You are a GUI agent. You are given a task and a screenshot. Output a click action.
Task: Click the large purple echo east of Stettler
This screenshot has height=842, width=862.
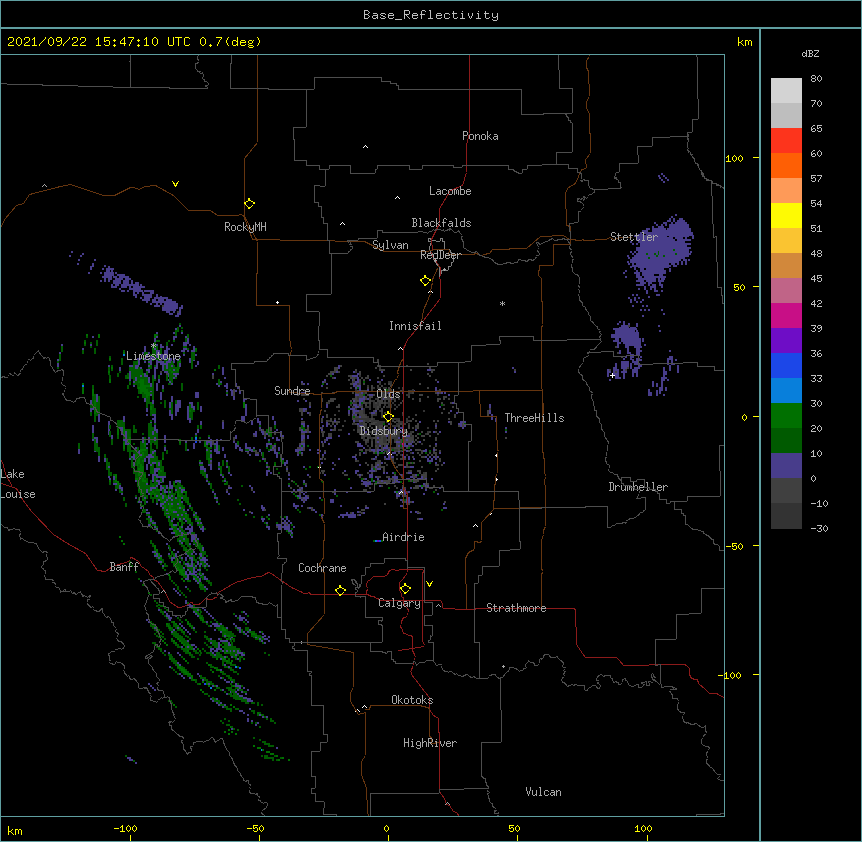pos(661,253)
